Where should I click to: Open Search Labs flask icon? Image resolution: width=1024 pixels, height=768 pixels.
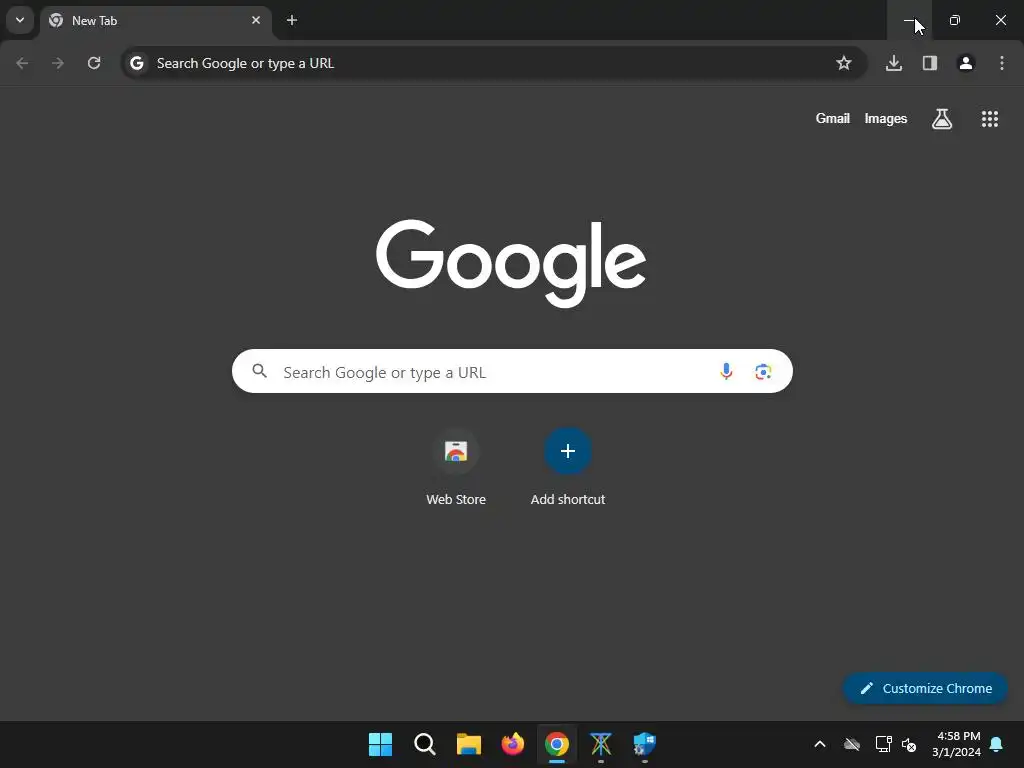tap(942, 119)
